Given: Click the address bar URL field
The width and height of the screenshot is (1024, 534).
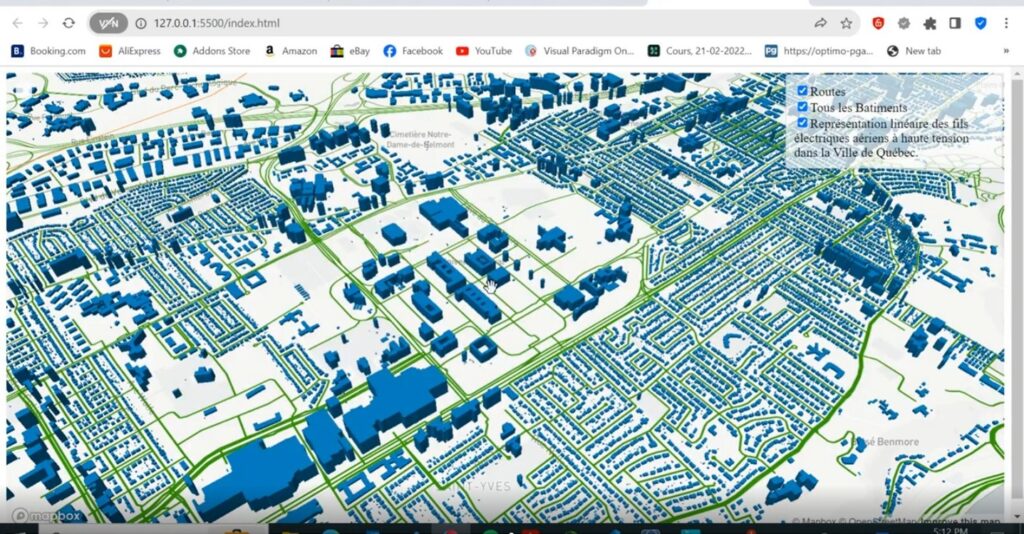Looking at the screenshot, I should [477, 24].
